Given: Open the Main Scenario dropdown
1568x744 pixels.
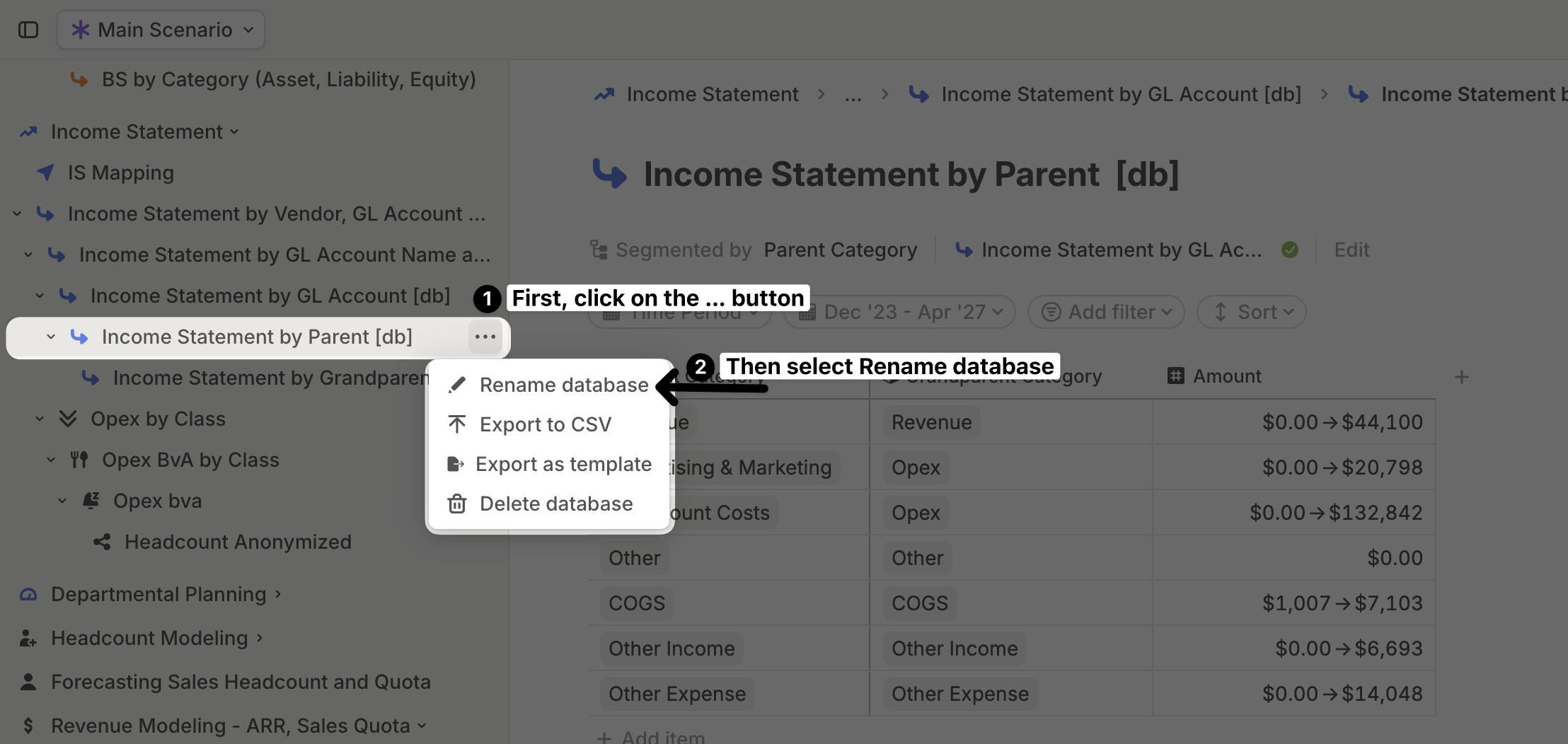Looking at the screenshot, I should pos(161,30).
